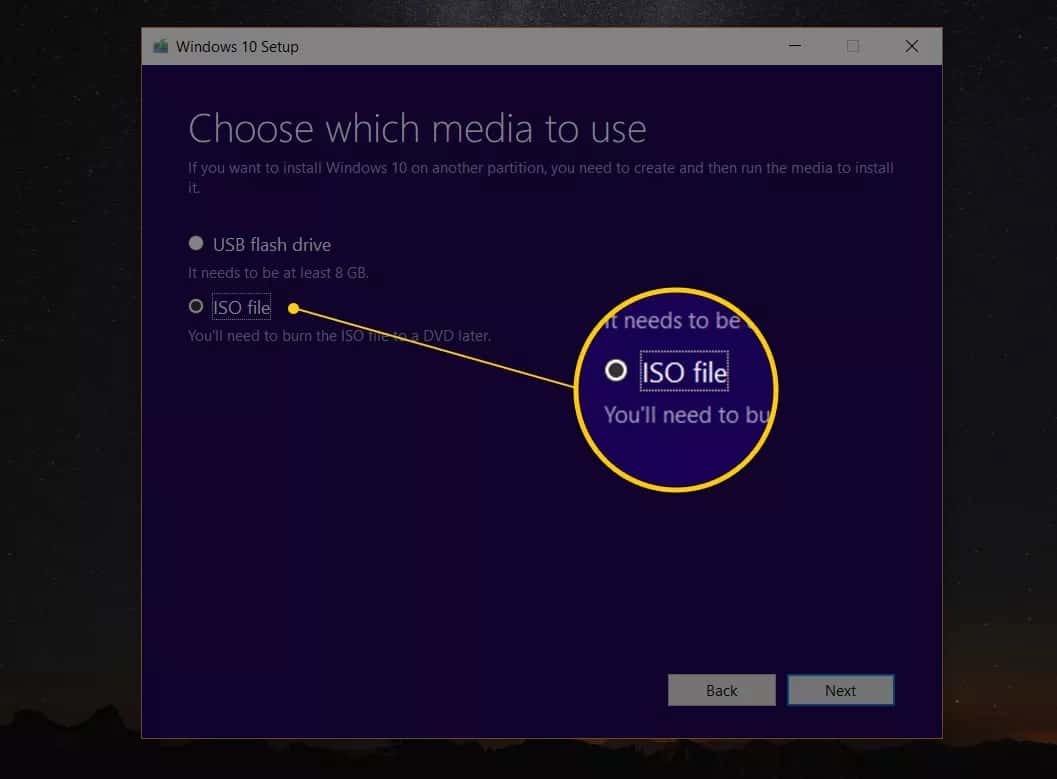Viewport: 1057px width, 779px height.
Task: Click the minimize icon on the title bar
Action: click(x=794, y=46)
